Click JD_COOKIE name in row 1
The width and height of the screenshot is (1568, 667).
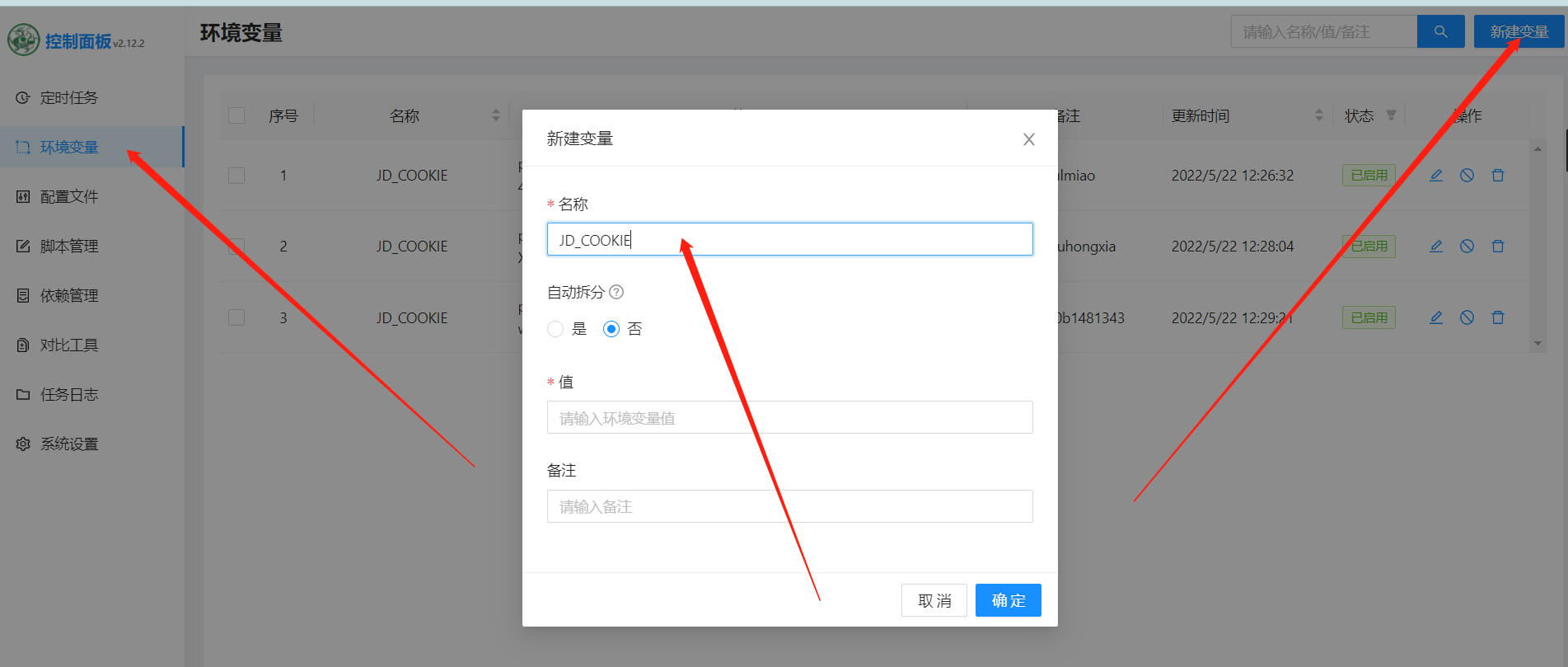[412, 175]
